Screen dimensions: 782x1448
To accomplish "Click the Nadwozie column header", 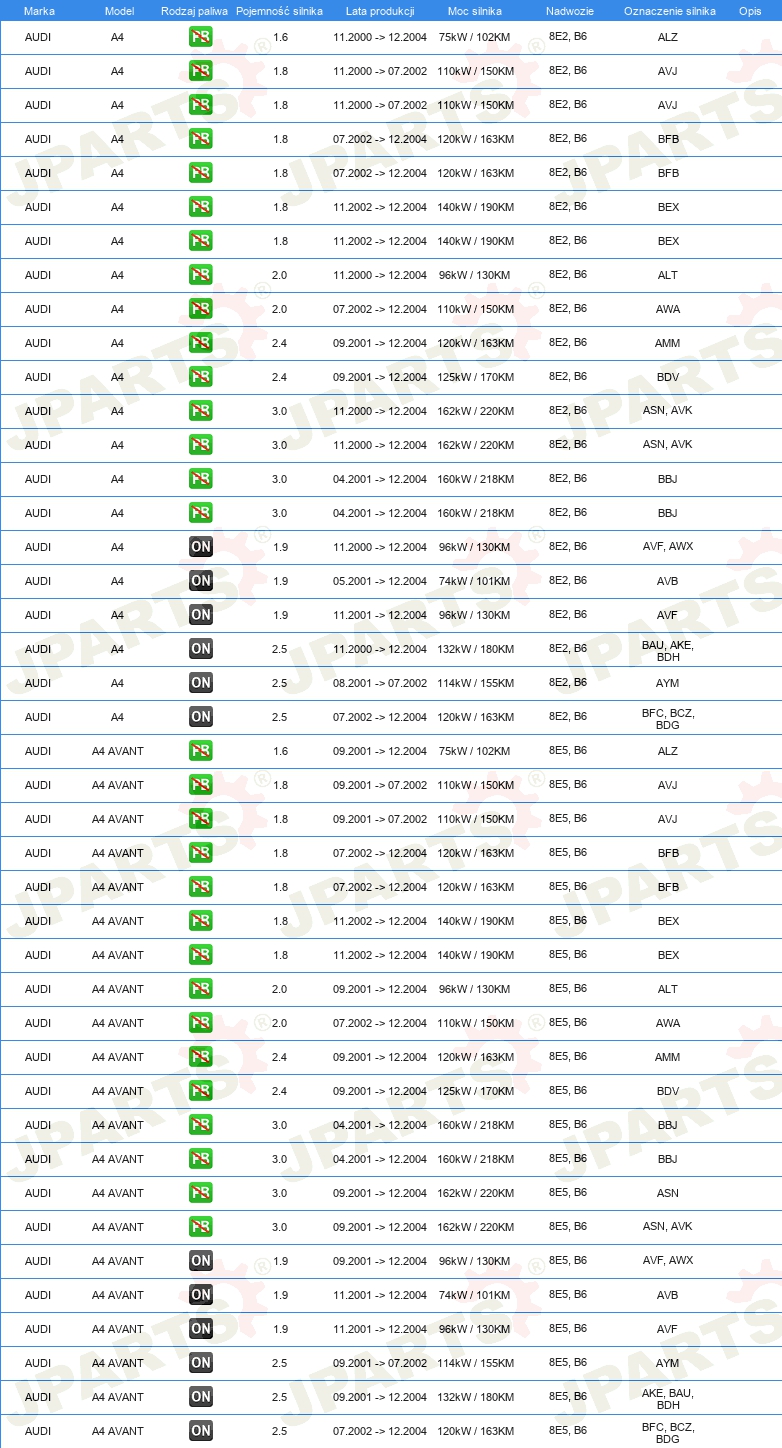I will 569,11.
